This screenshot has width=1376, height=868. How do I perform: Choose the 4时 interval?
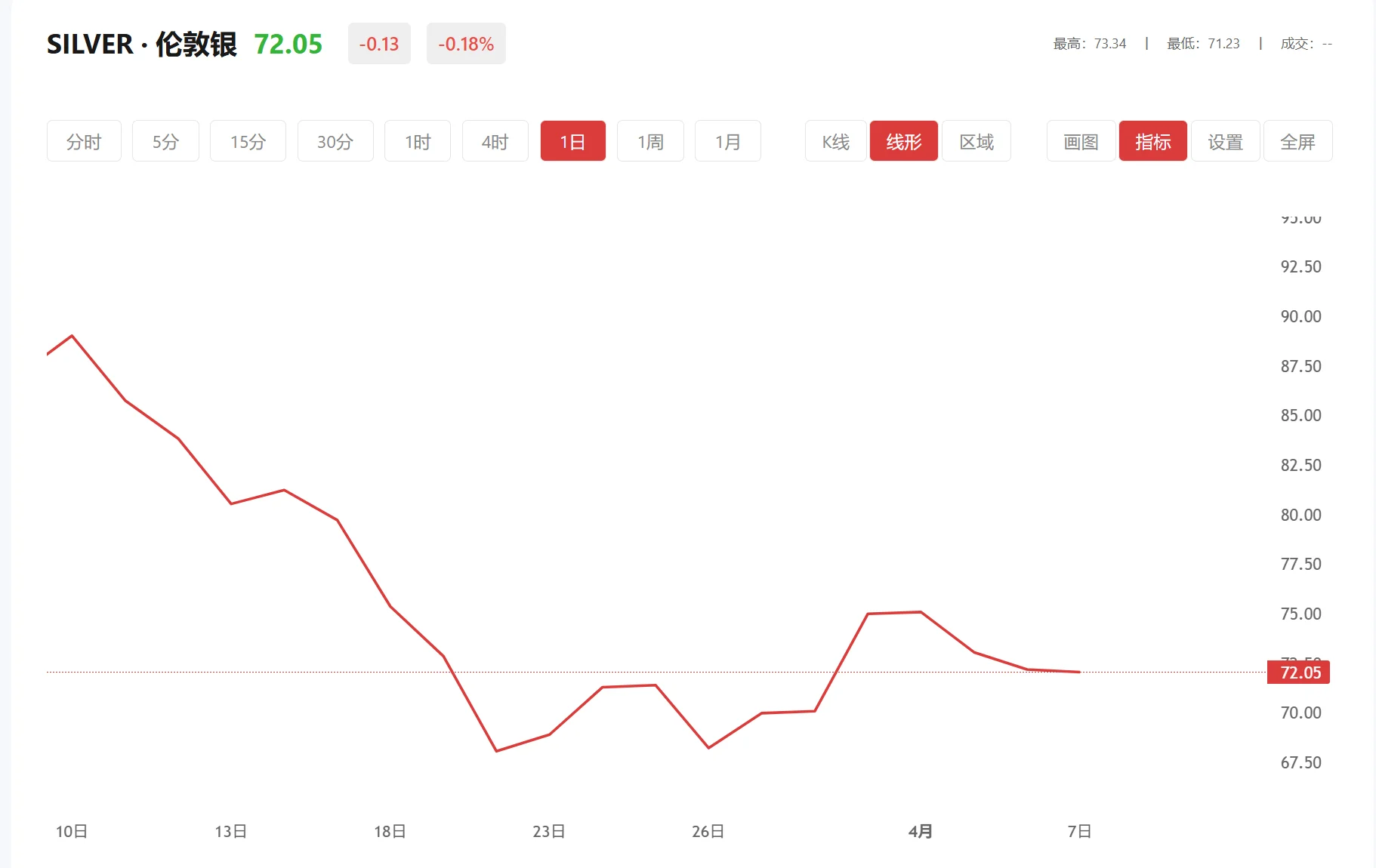[494, 140]
